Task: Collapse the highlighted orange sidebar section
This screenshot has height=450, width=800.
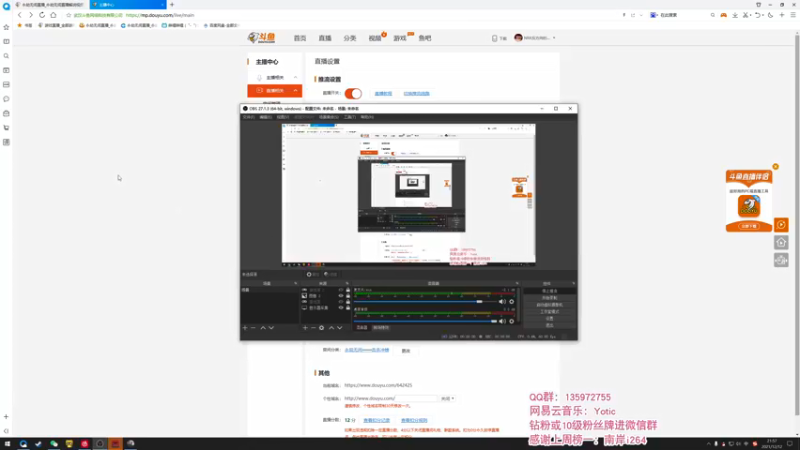Action: [x=295, y=91]
